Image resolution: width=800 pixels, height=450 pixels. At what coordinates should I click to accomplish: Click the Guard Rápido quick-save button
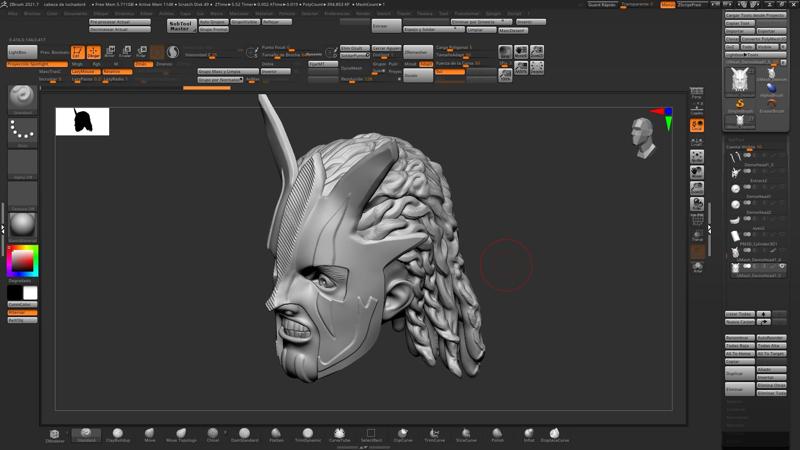click(602, 5)
